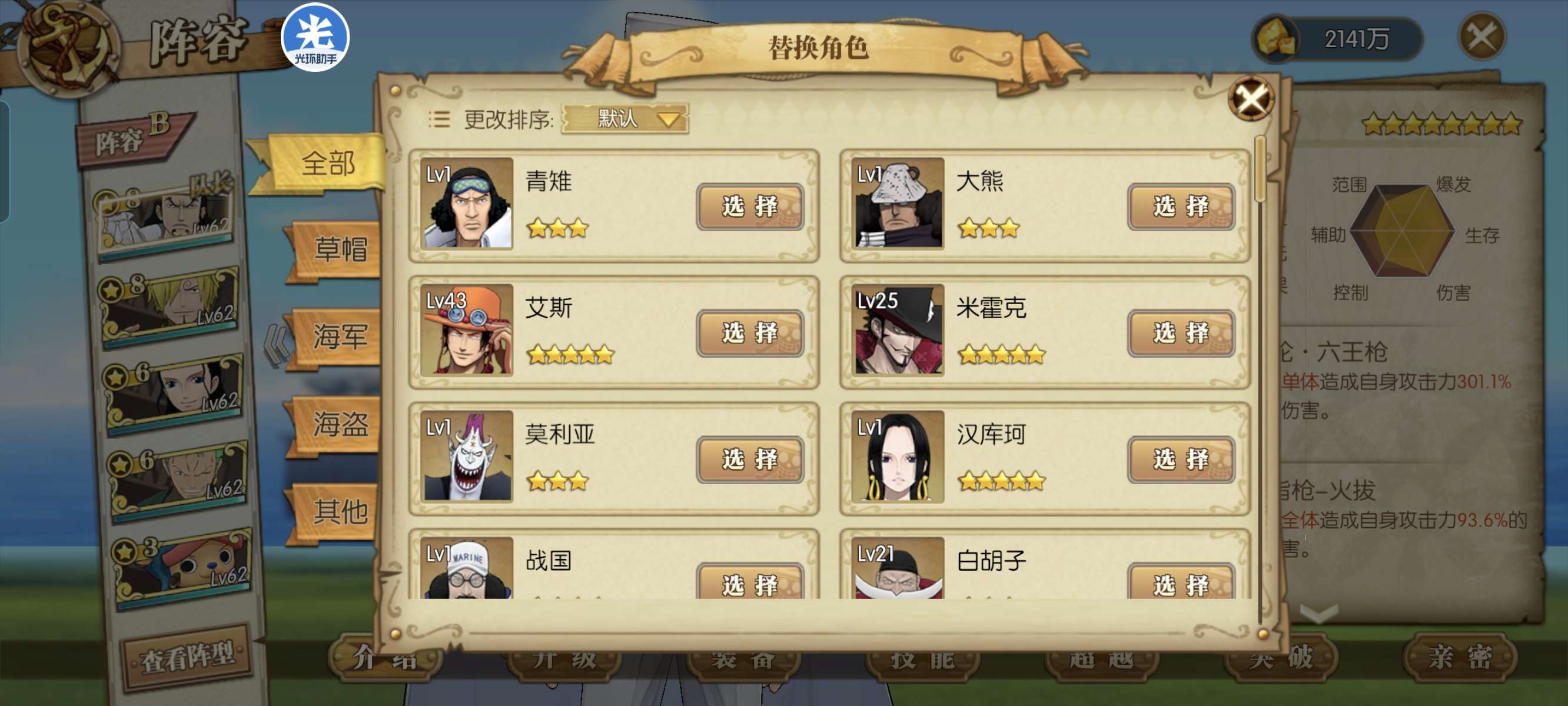This screenshot has height=706, width=1568.
Task: Expand skill details with bottom down-chevron
Action: [x=1318, y=613]
